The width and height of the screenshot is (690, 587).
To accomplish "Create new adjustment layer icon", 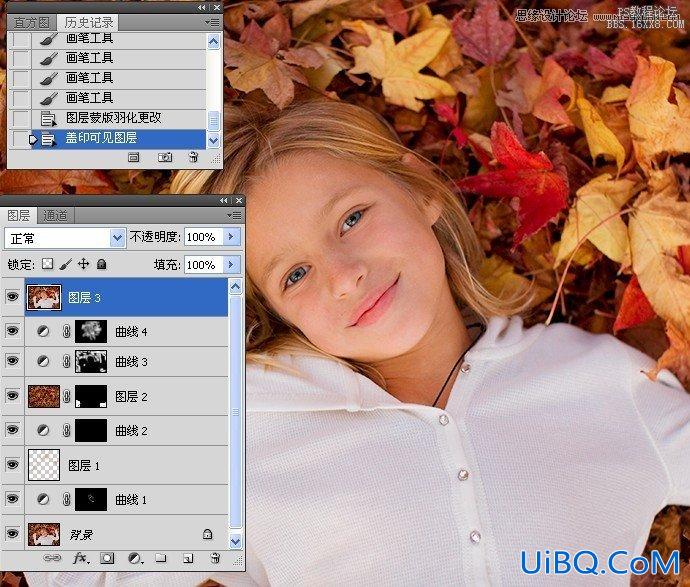I will 135,558.
